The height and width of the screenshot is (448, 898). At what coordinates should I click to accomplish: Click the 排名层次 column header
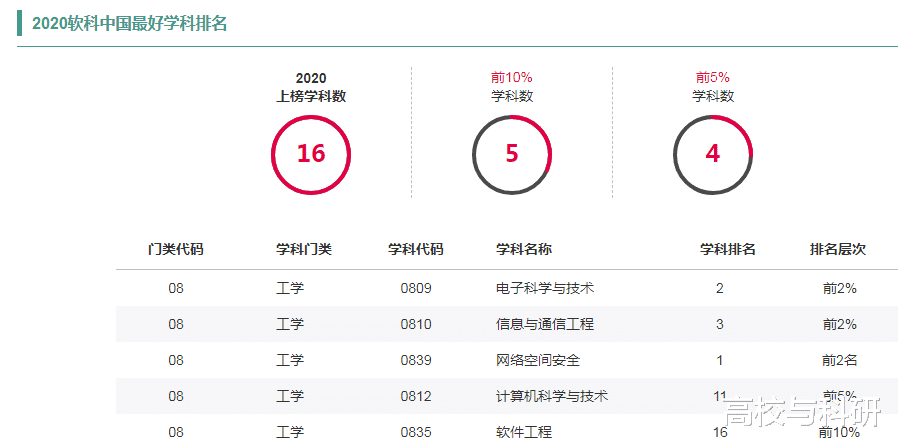click(837, 249)
